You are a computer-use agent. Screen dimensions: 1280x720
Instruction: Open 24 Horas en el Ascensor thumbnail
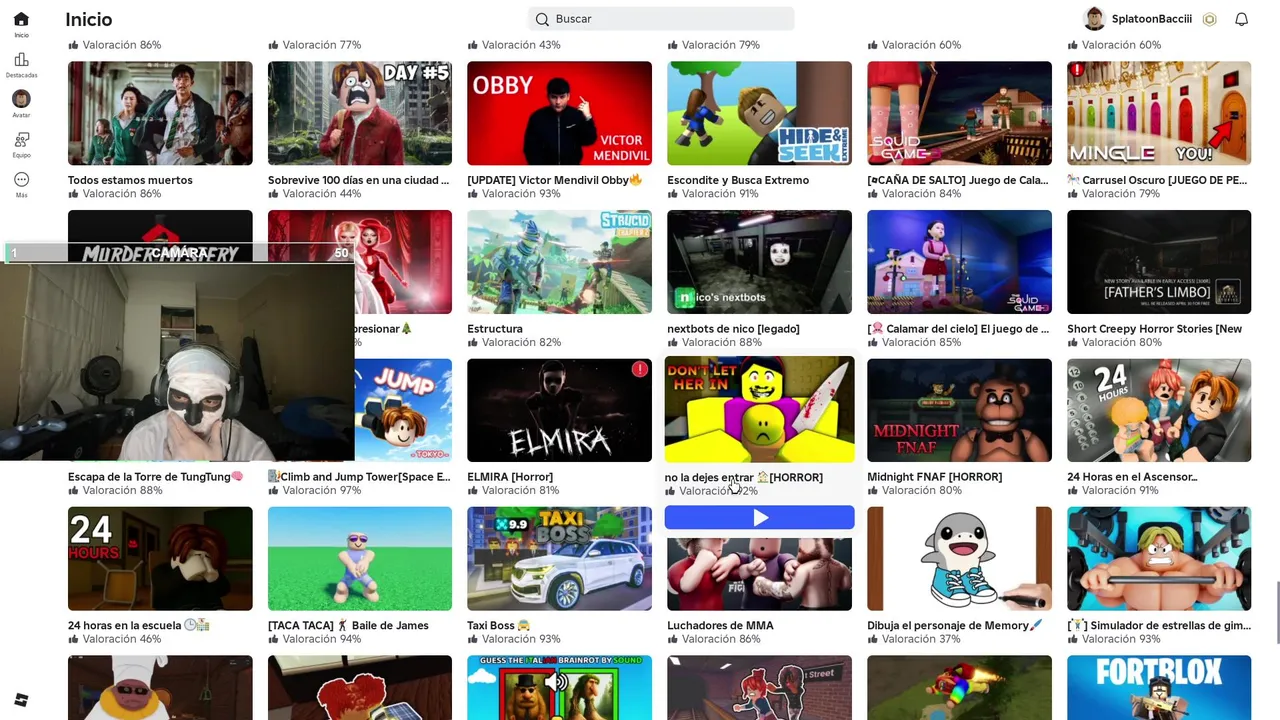[x=1159, y=410]
